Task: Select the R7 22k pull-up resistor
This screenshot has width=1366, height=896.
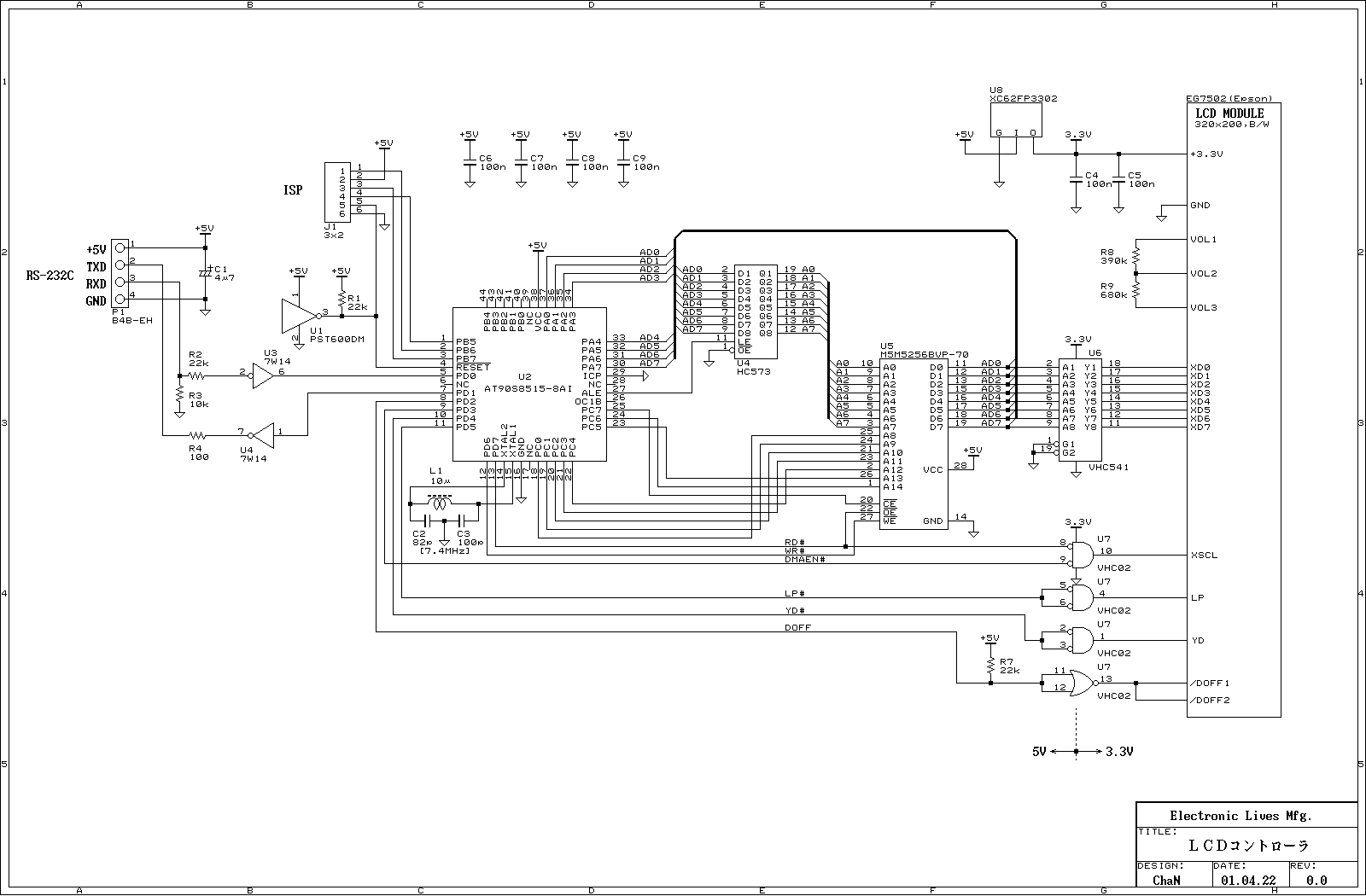Action: coord(990,664)
